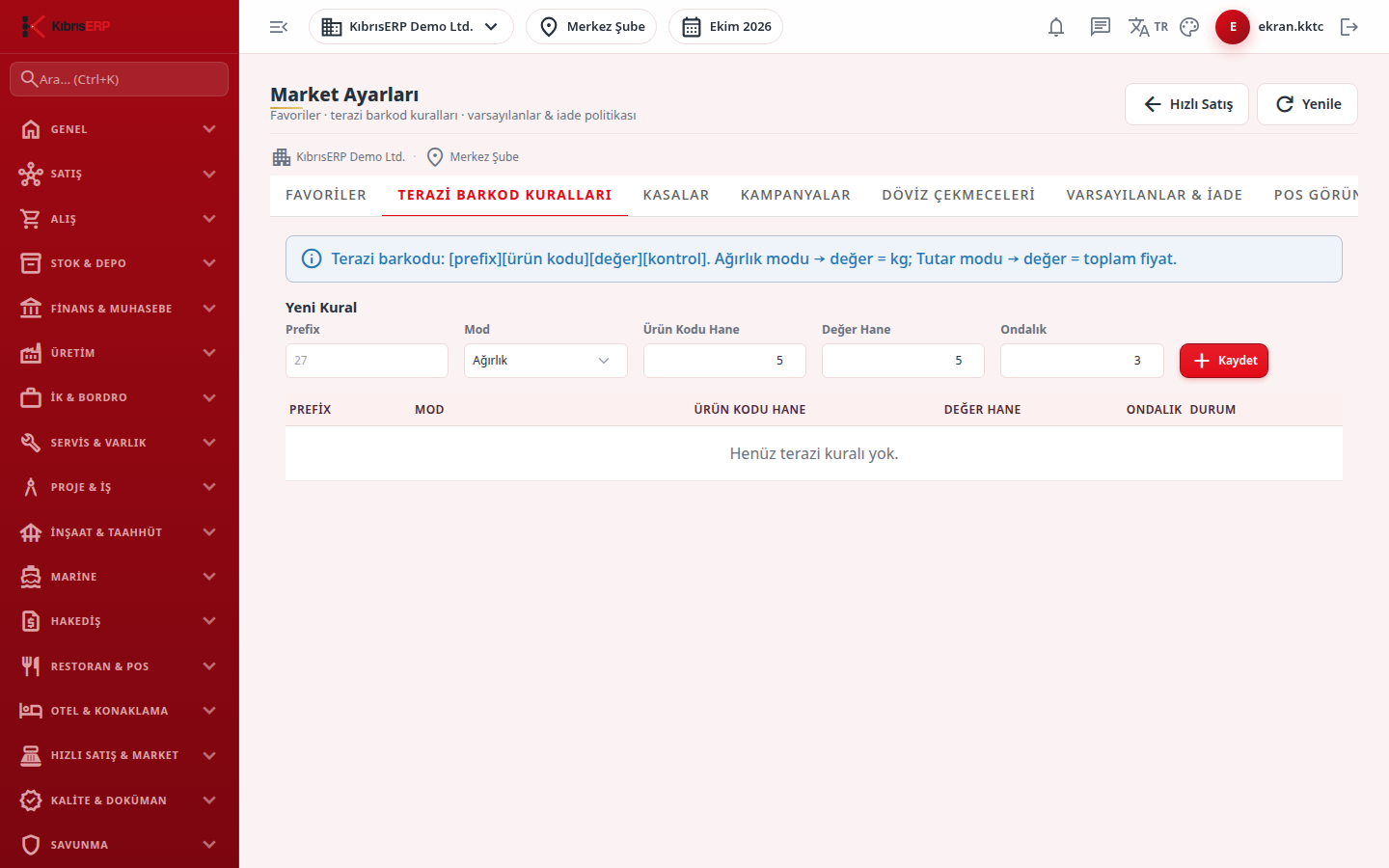Viewport: 1389px width, 868px height.
Task: Open notifications bell icon
Action: coord(1056,27)
